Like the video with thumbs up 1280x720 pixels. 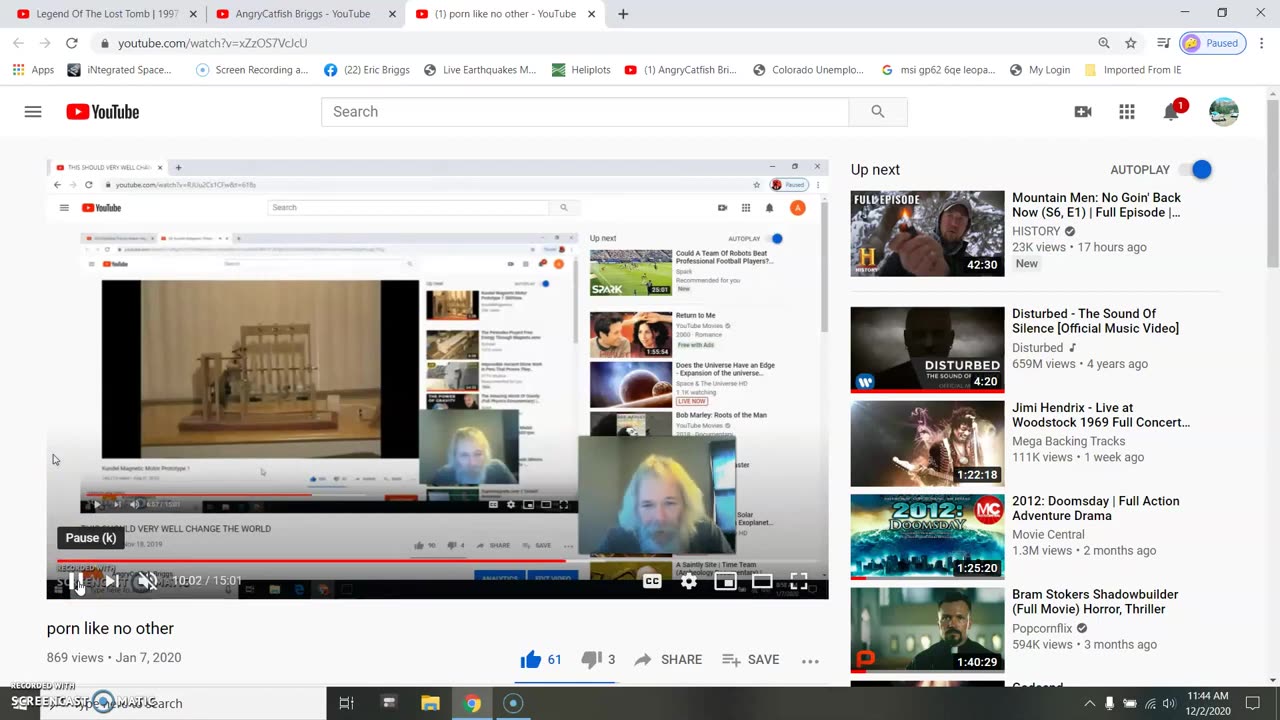tap(541, 660)
